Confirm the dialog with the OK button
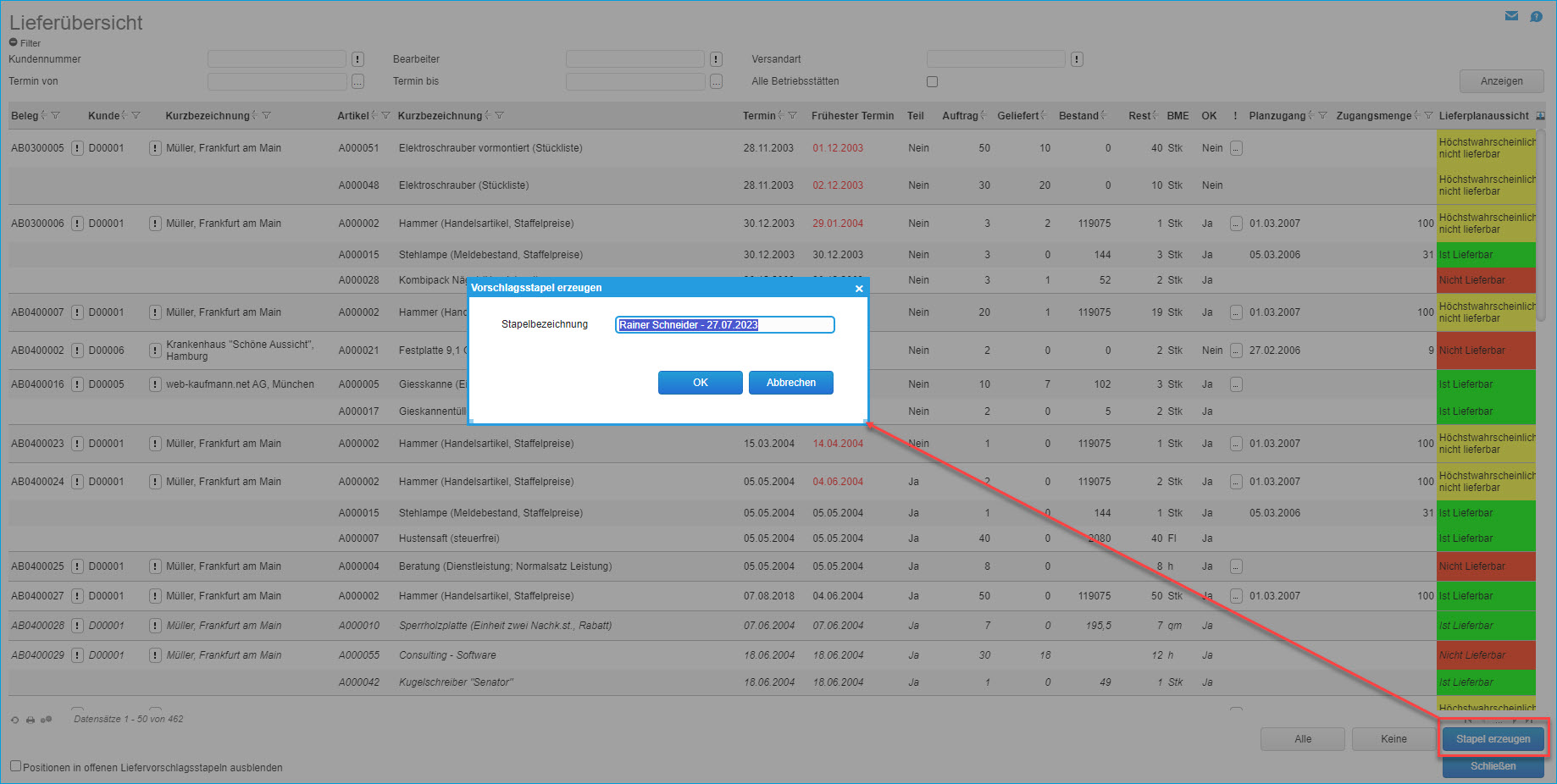The width and height of the screenshot is (1557, 784). tap(700, 383)
